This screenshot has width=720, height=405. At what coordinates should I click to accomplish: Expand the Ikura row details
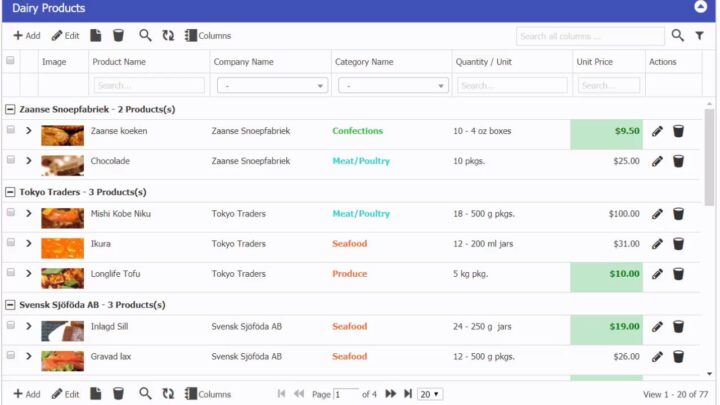pyautogui.click(x=29, y=243)
